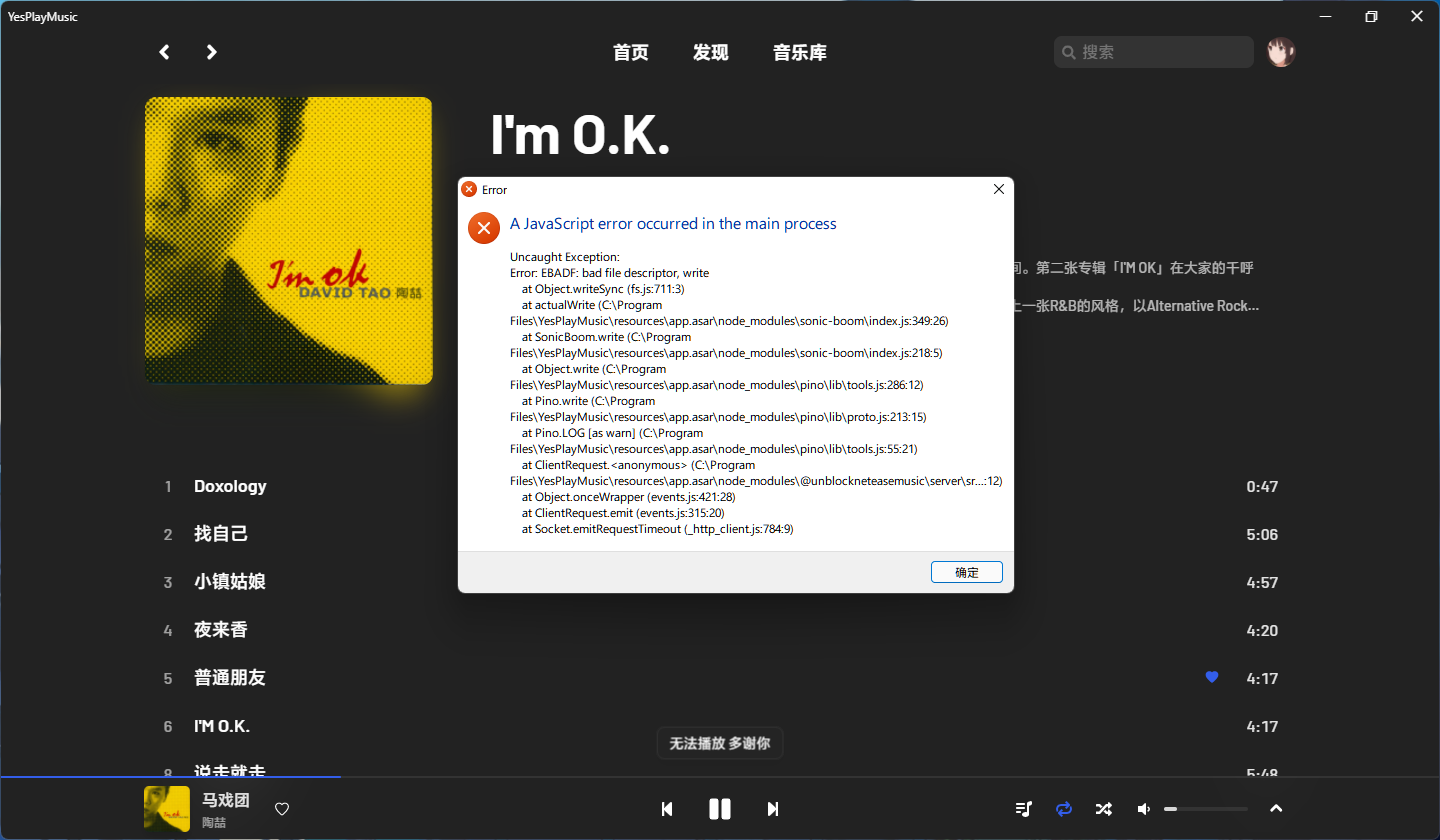Open the 音乐库 section
Viewport: 1440px width, 840px height.
pos(799,52)
